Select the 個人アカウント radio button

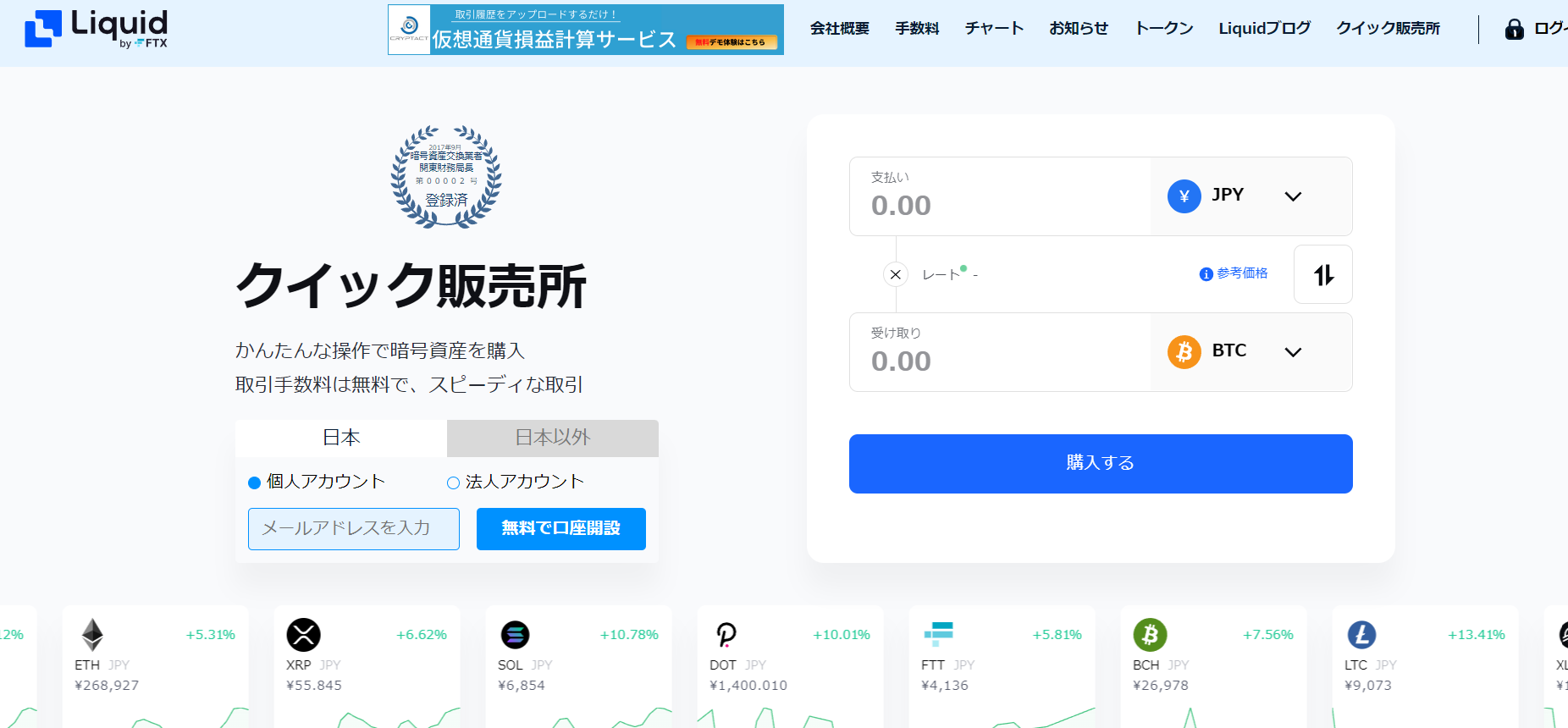[254, 483]
